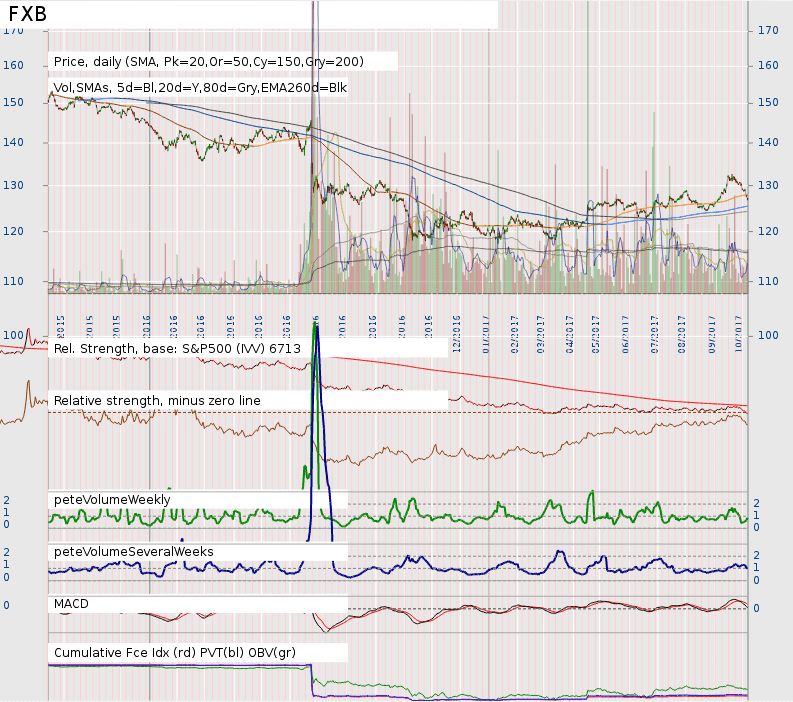This screenshot has height=702, width=793.
Task: Click the 10/2017 date axis label
Action: click(x=738, y=334)
